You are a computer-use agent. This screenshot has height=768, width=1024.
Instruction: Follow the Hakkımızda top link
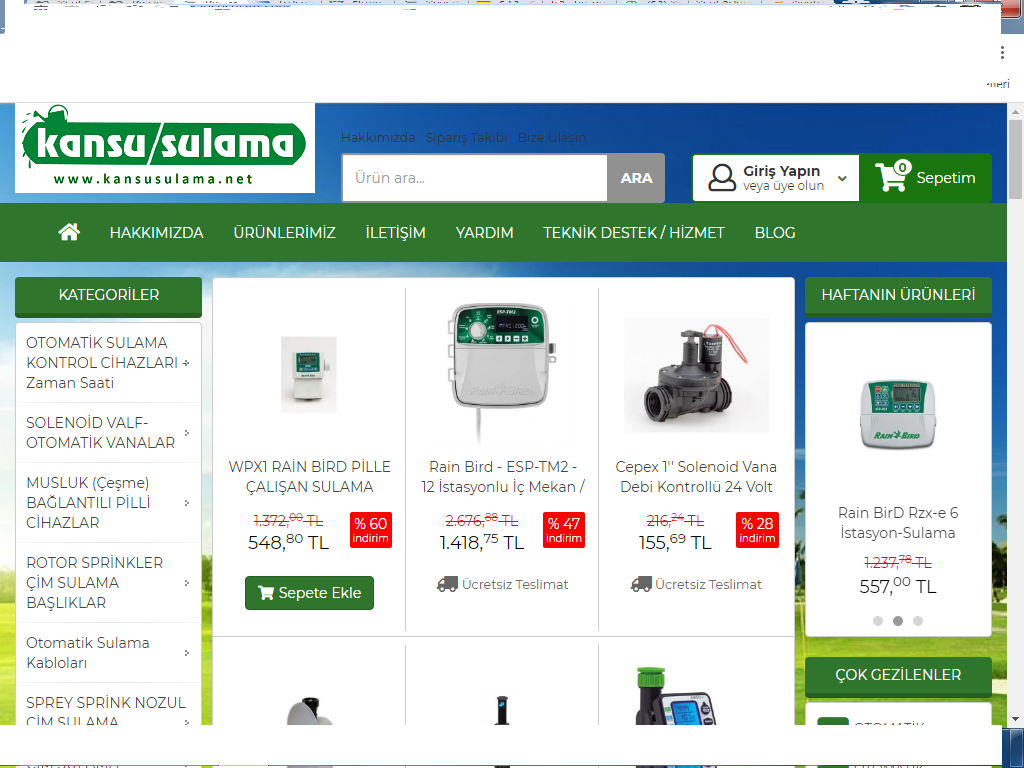378,138
